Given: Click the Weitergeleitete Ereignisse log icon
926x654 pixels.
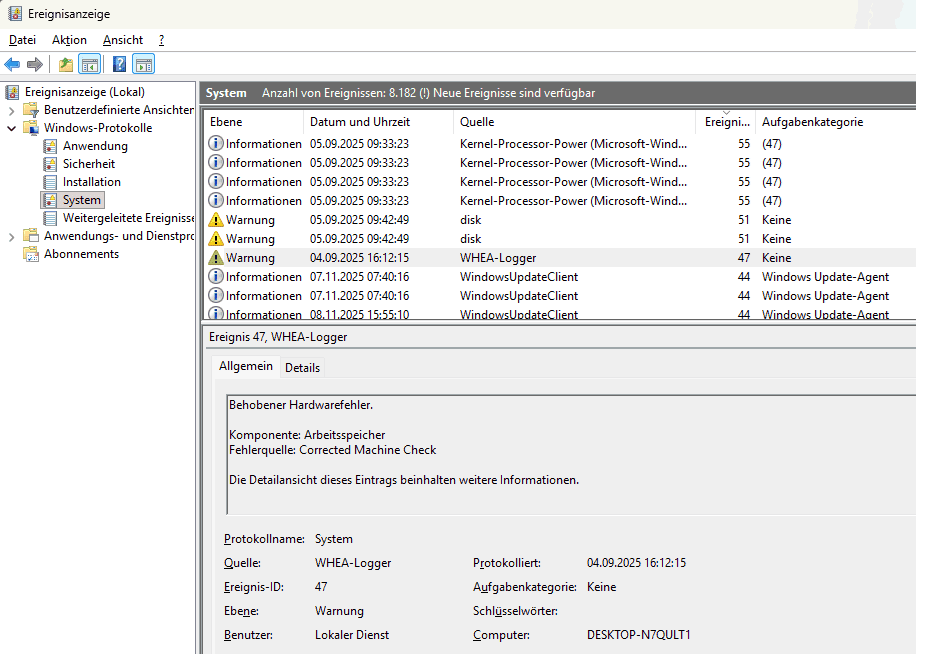Looking at the screenshot, I should (x=51, y=218).
